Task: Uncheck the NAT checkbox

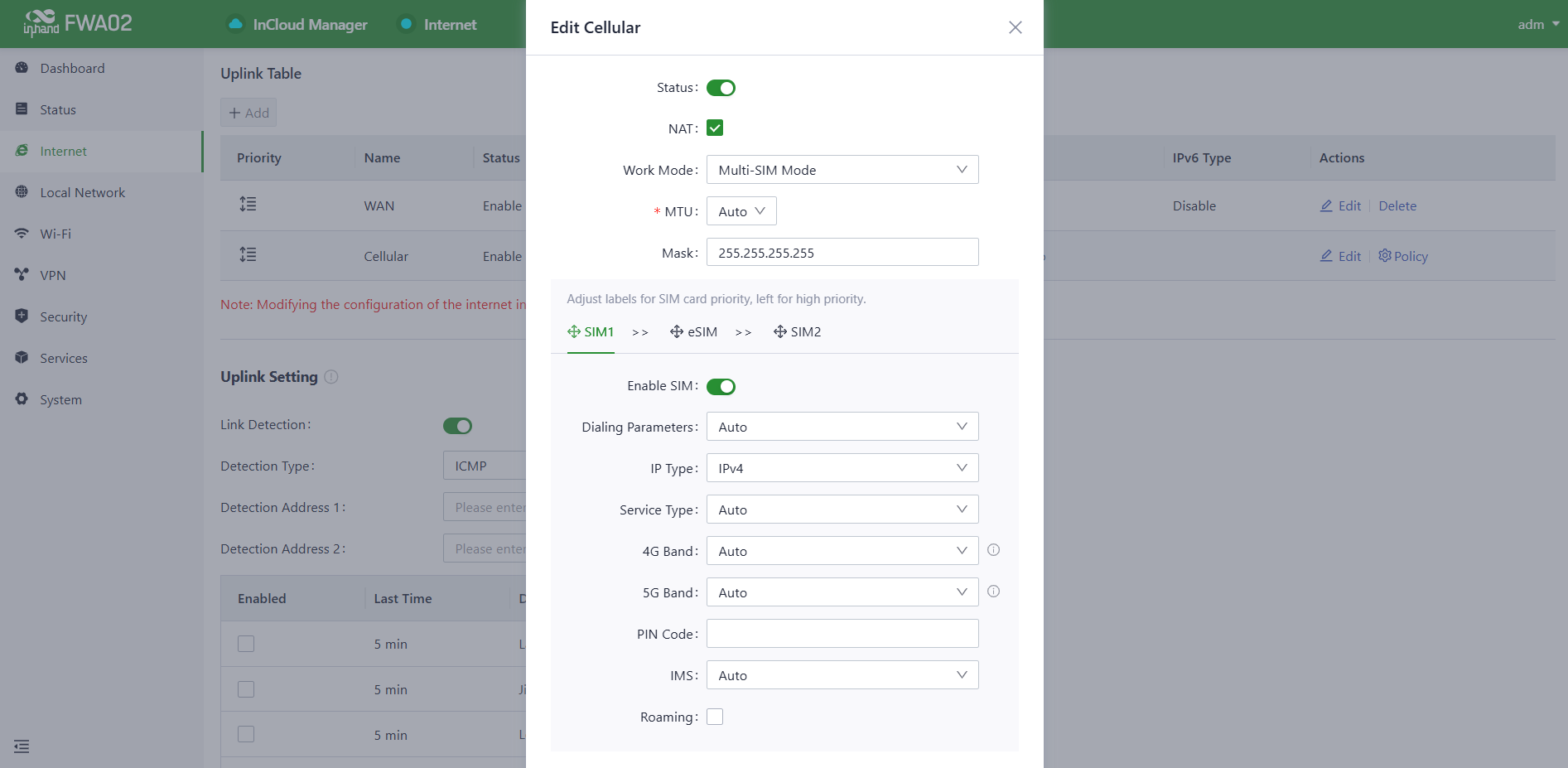Action: [715, 128]
